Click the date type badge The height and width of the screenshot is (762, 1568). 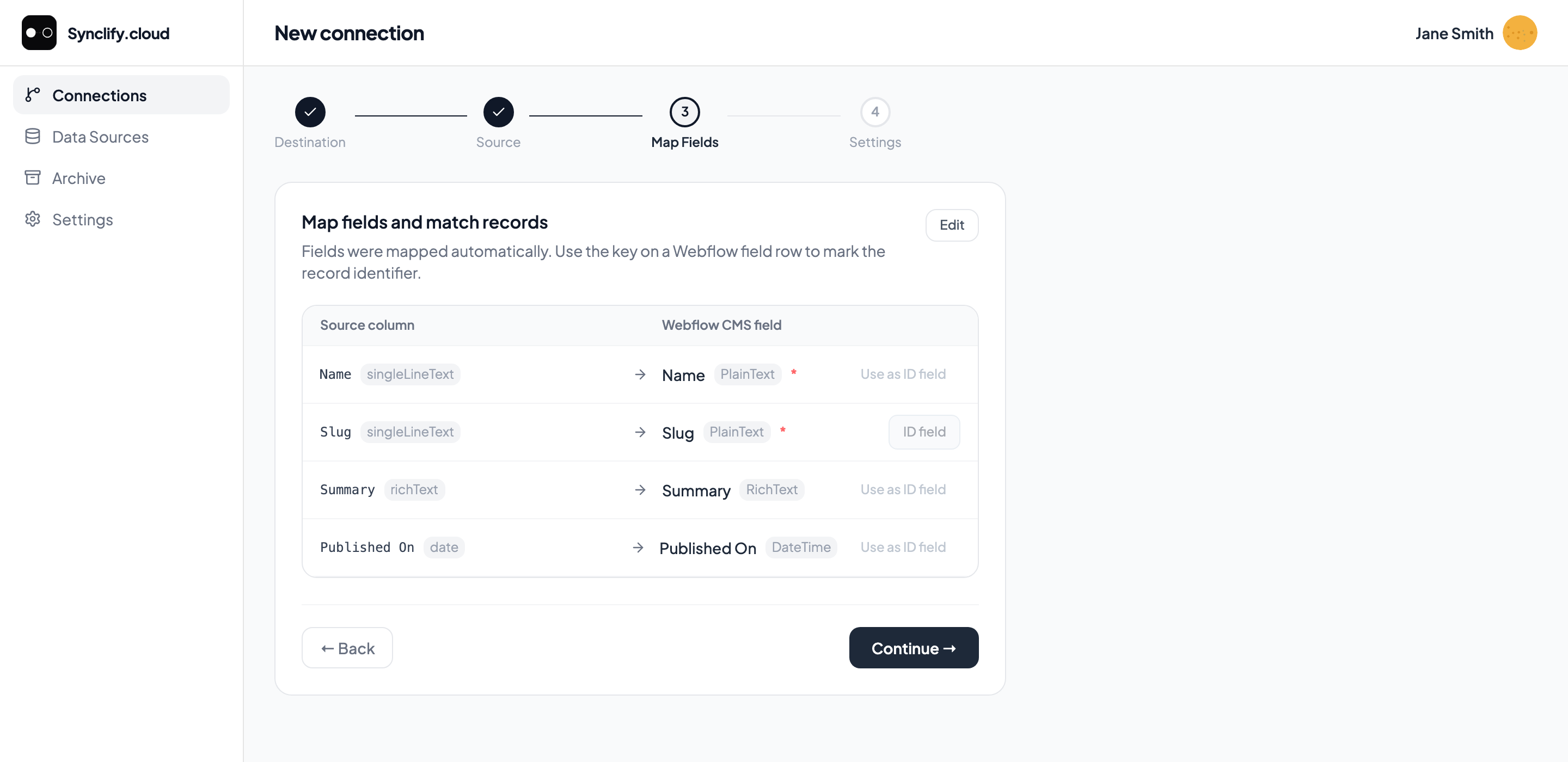444,548
